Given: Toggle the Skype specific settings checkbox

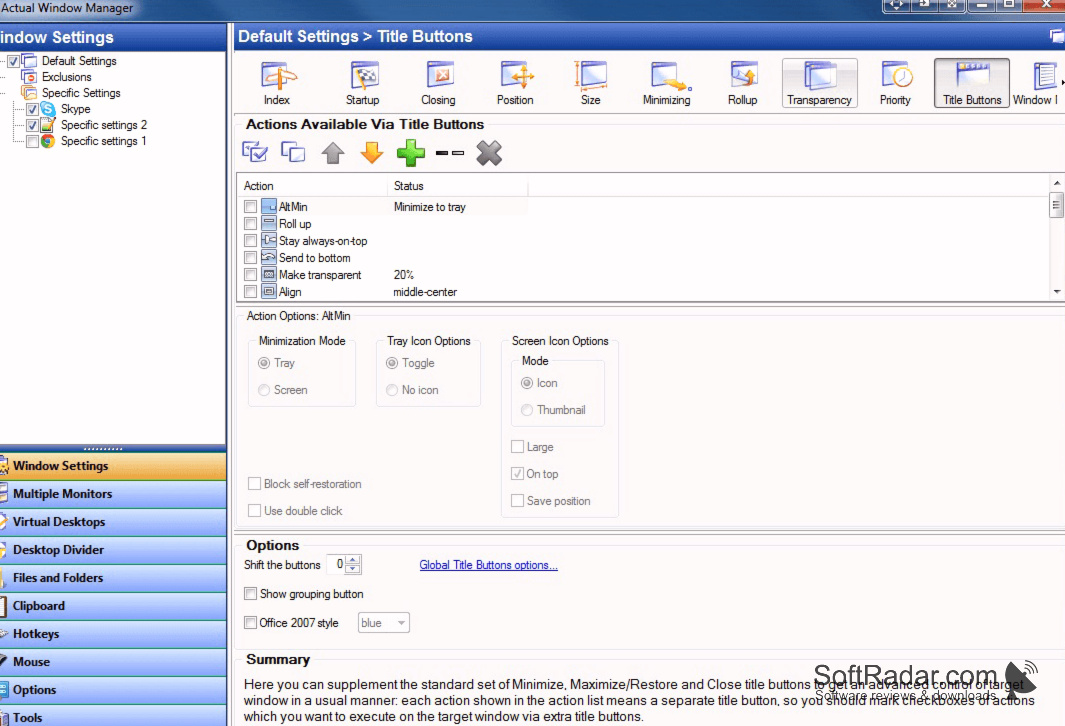Looking at the screenshot, I should (x=32, y=109).
